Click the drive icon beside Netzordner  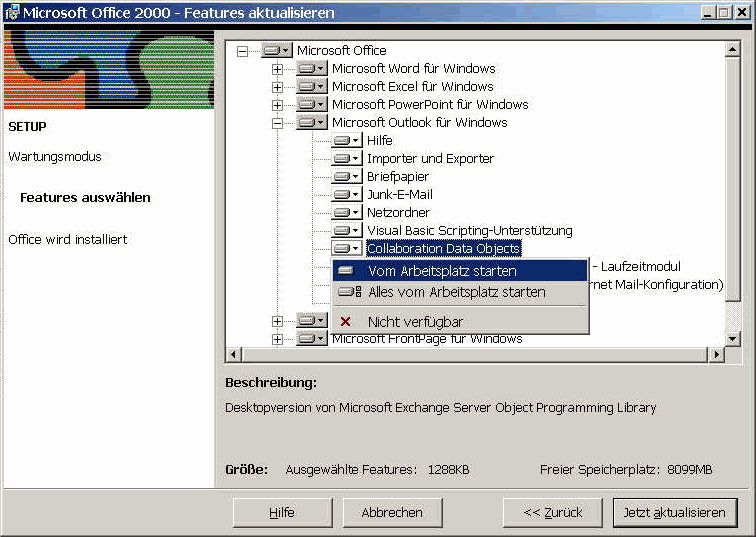coord(347,213)
